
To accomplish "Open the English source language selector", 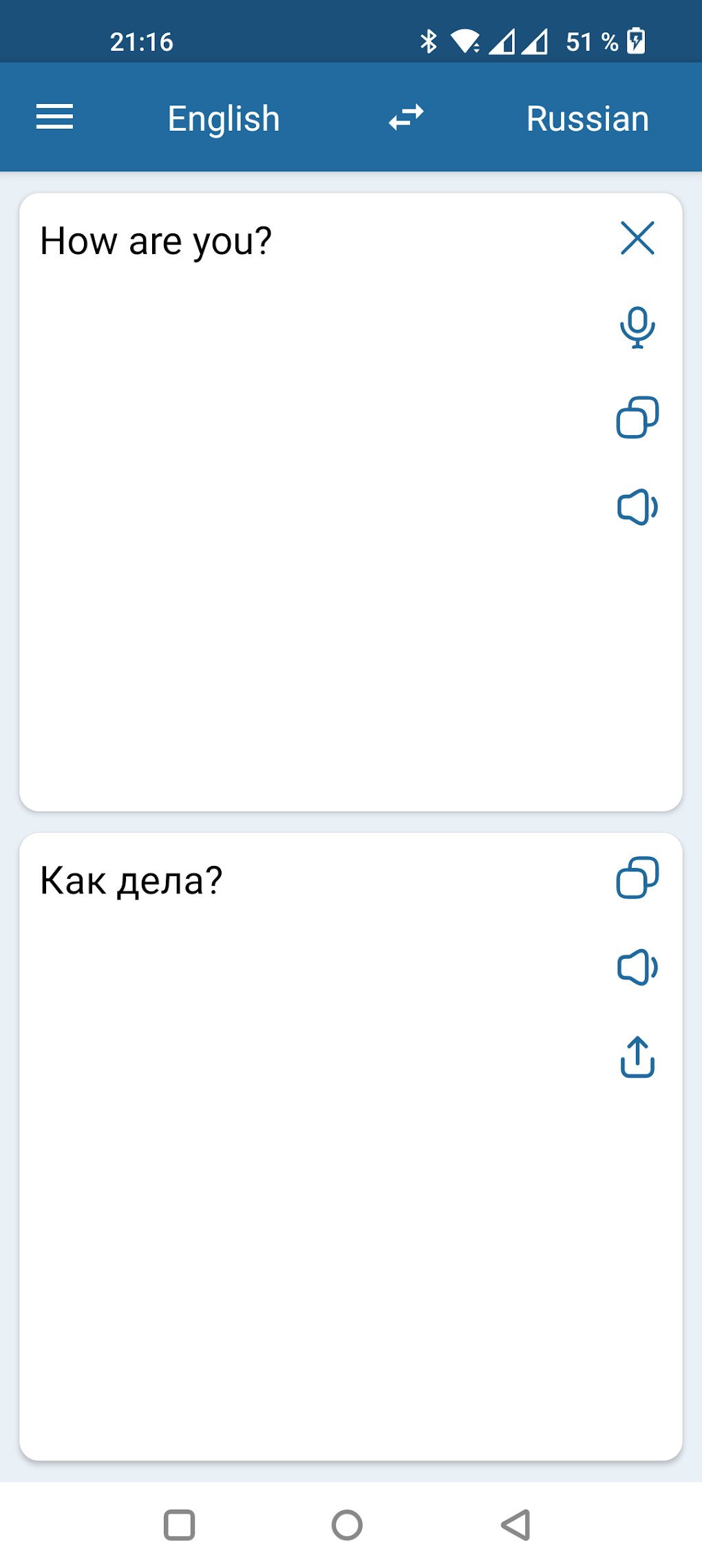I will (x=223, y=118).
